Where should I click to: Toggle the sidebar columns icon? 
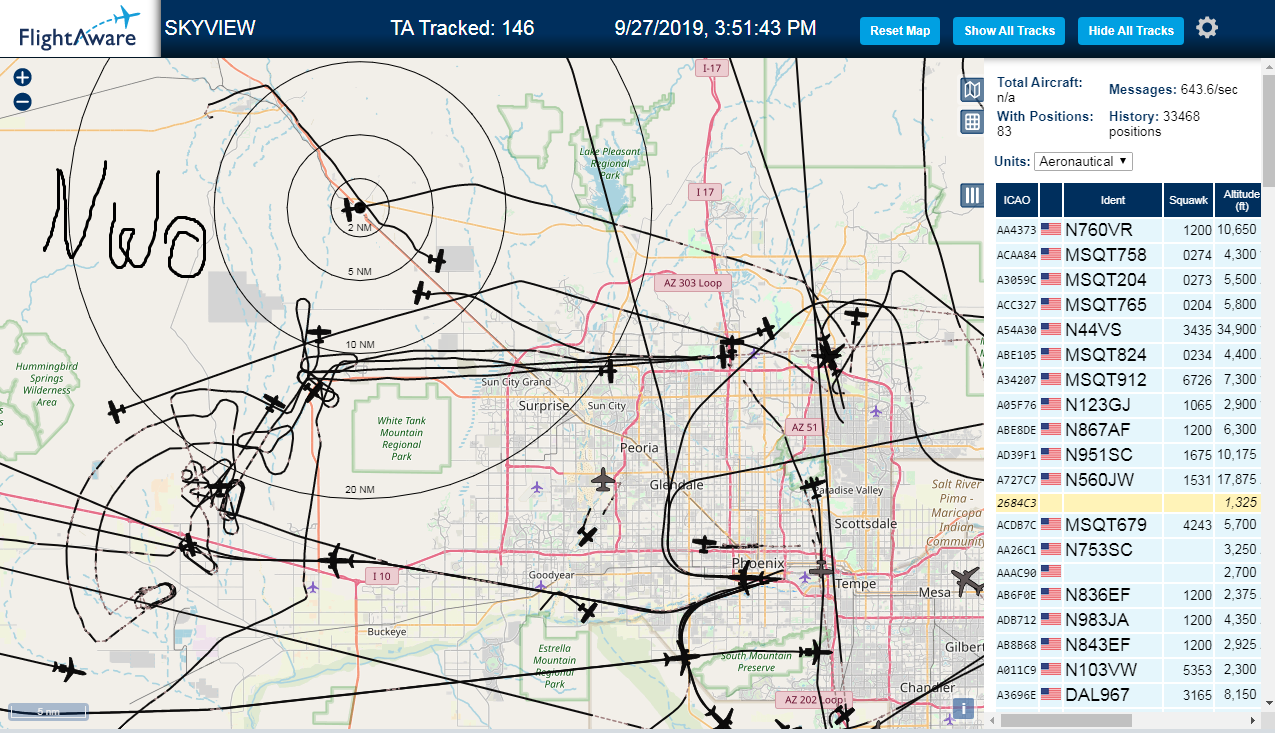tap(971, 195)
